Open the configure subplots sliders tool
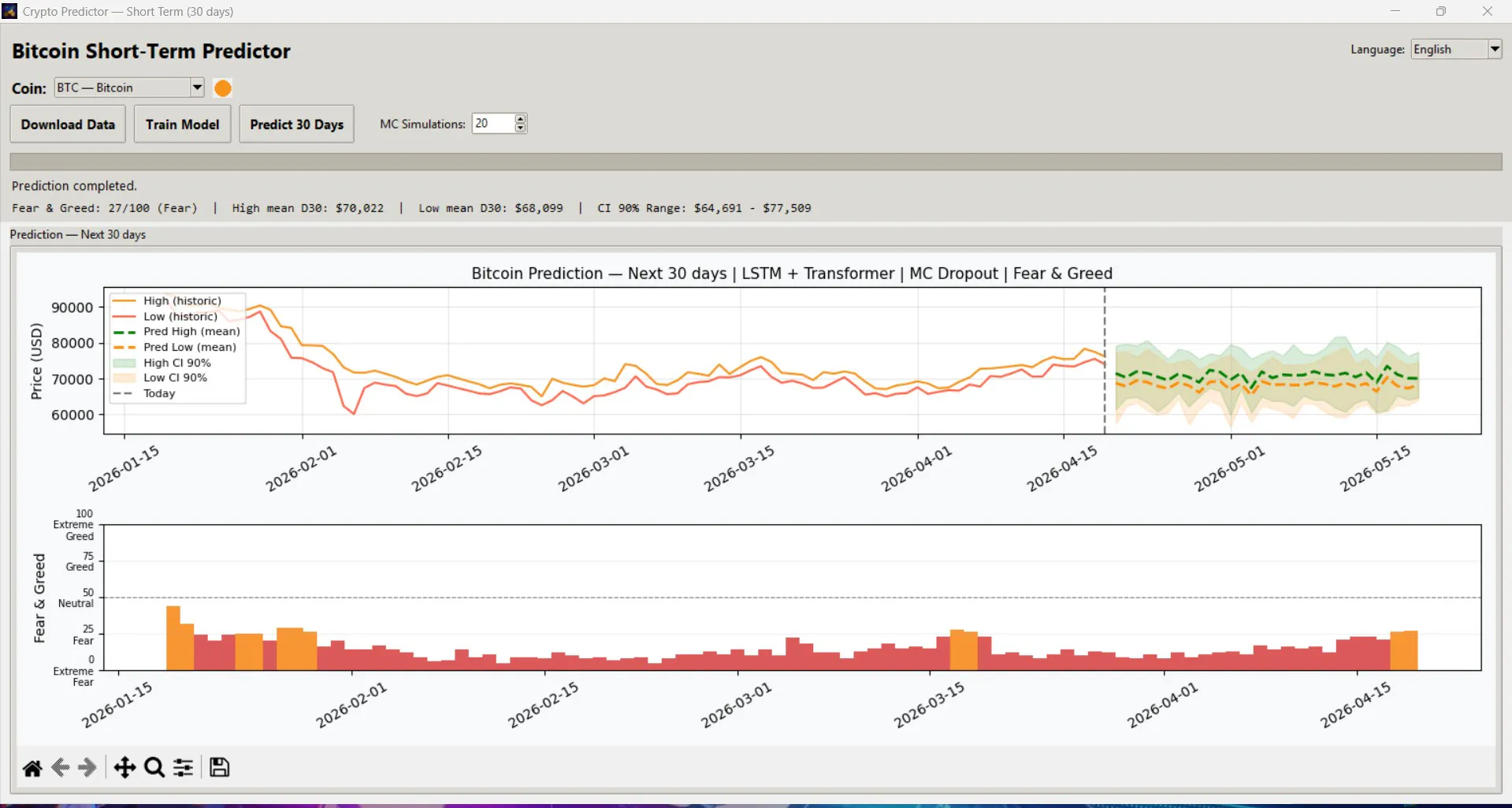This screenshot has height=808, width=1512. (x=183, y=768)
